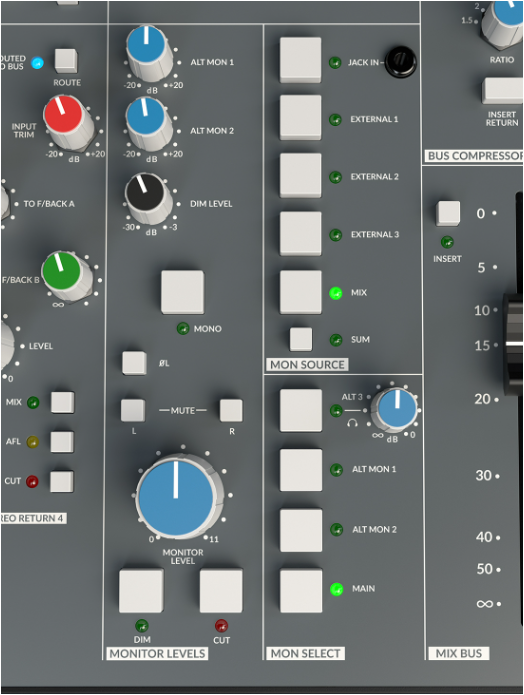The image size is (524, 695).
Task: Toggle the MIX monitor source button
Action: point(301,292)
